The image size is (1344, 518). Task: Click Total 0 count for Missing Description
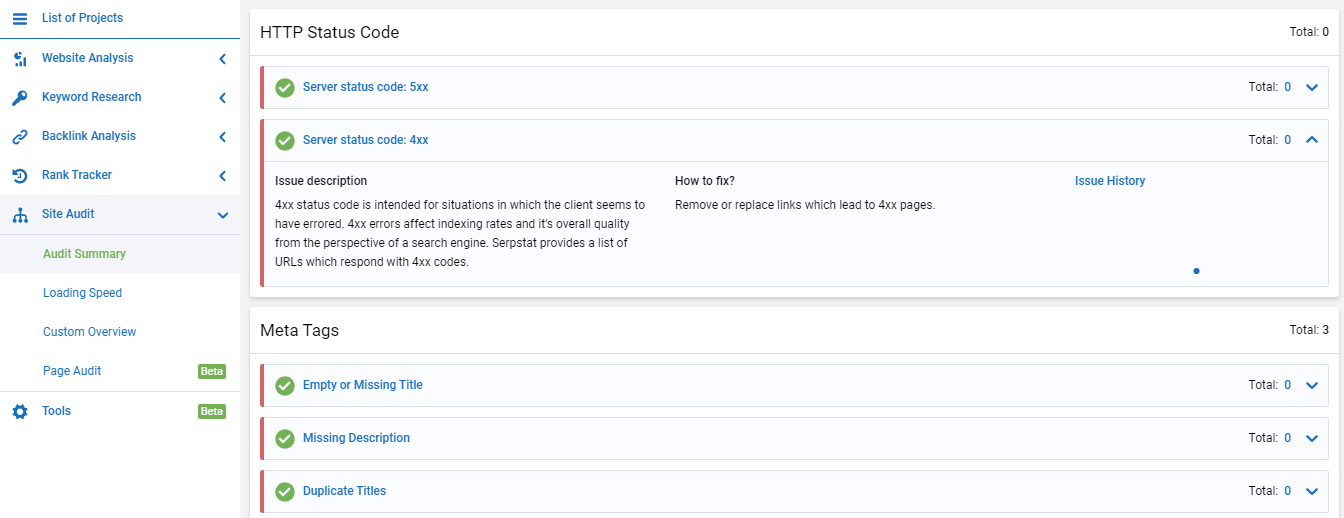(1287, 438)
